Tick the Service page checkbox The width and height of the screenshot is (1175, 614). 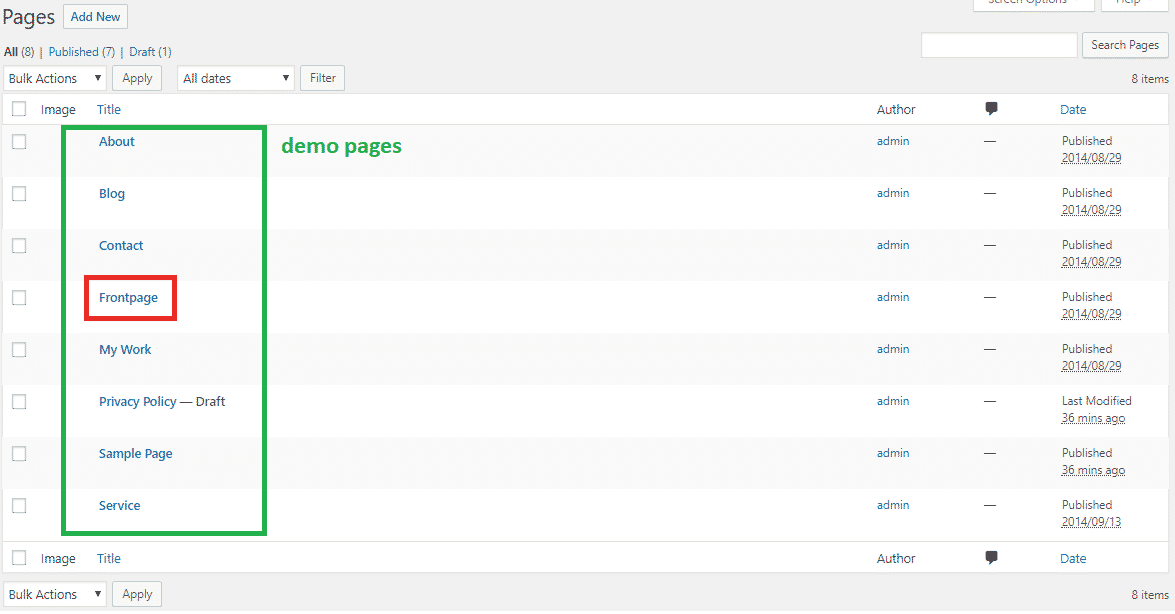click(x=19, y=505)
